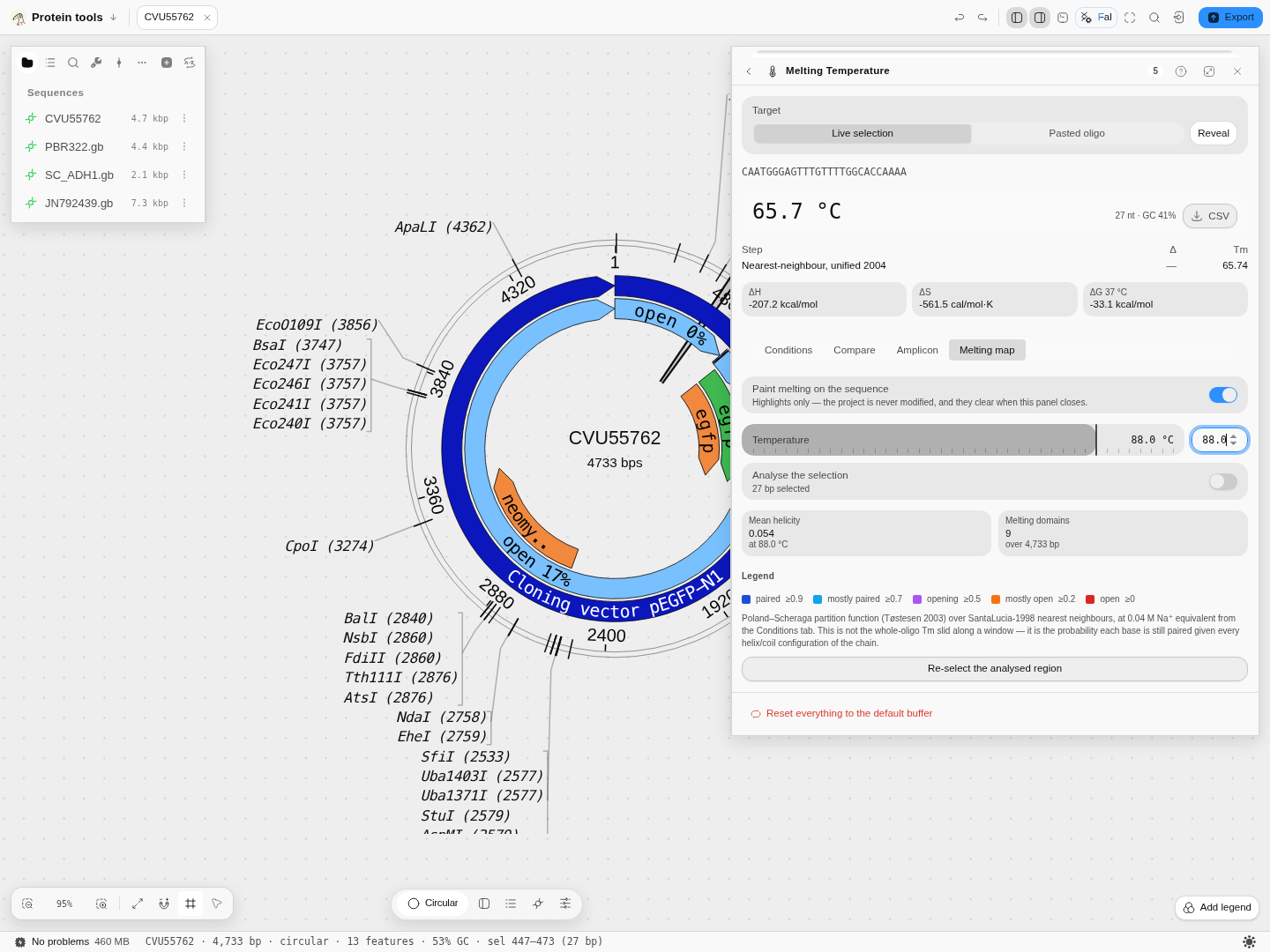1270x952 pixels.
Task: Open the Protein tools dropdown arrow
Action: click(x=113, y=18)
